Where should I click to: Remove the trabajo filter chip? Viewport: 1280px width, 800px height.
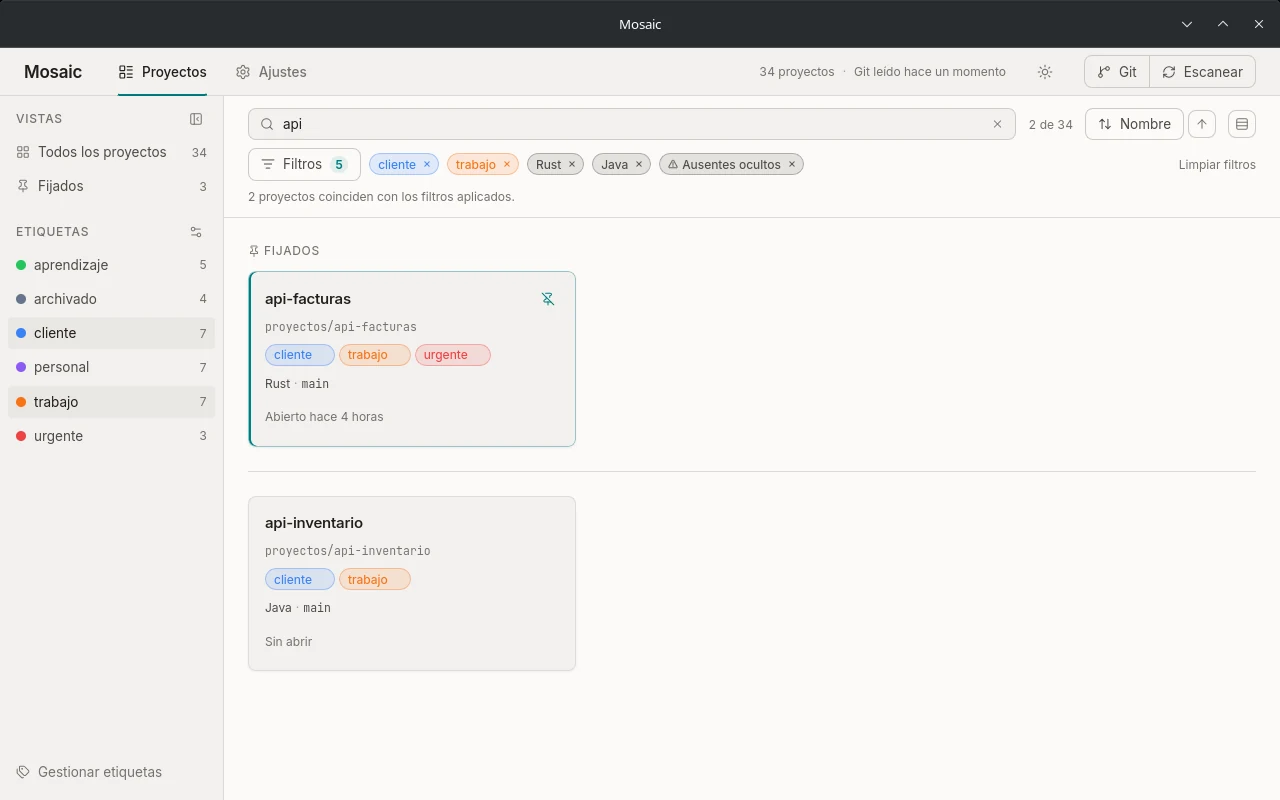(x=507, y=164)
